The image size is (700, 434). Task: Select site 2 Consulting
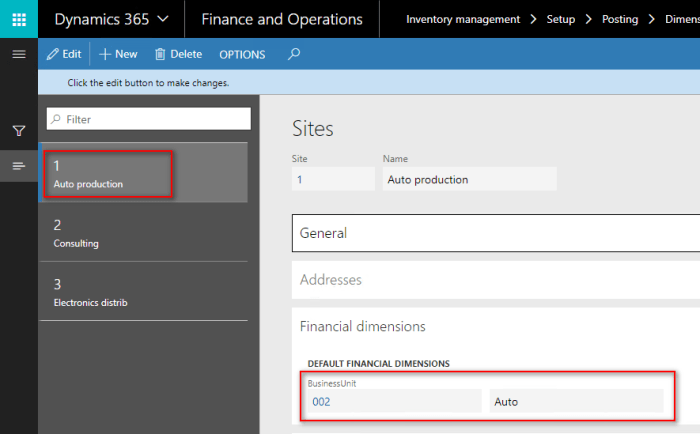coord(143,233)
